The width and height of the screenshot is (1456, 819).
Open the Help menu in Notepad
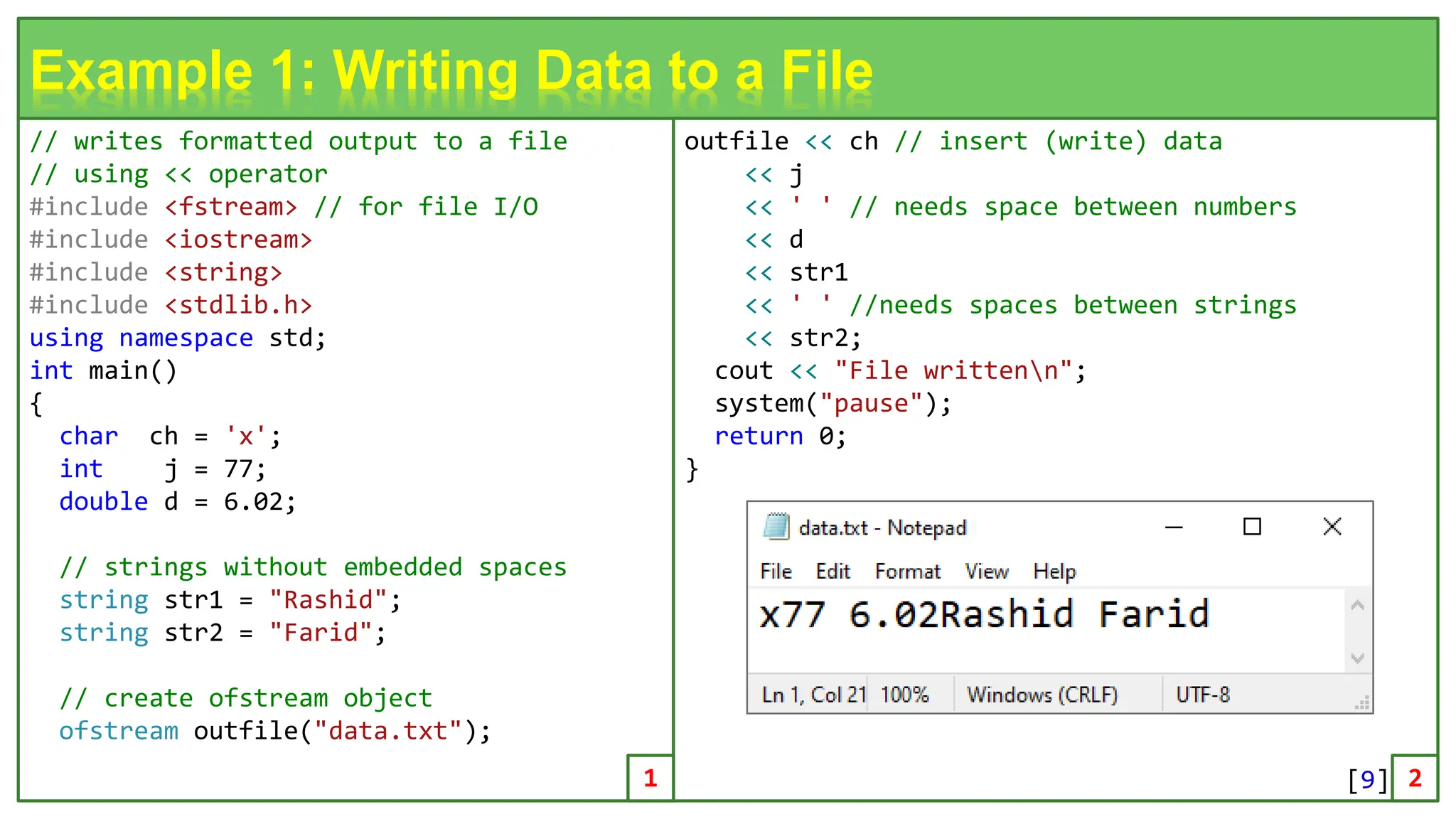coord(1054,572)
